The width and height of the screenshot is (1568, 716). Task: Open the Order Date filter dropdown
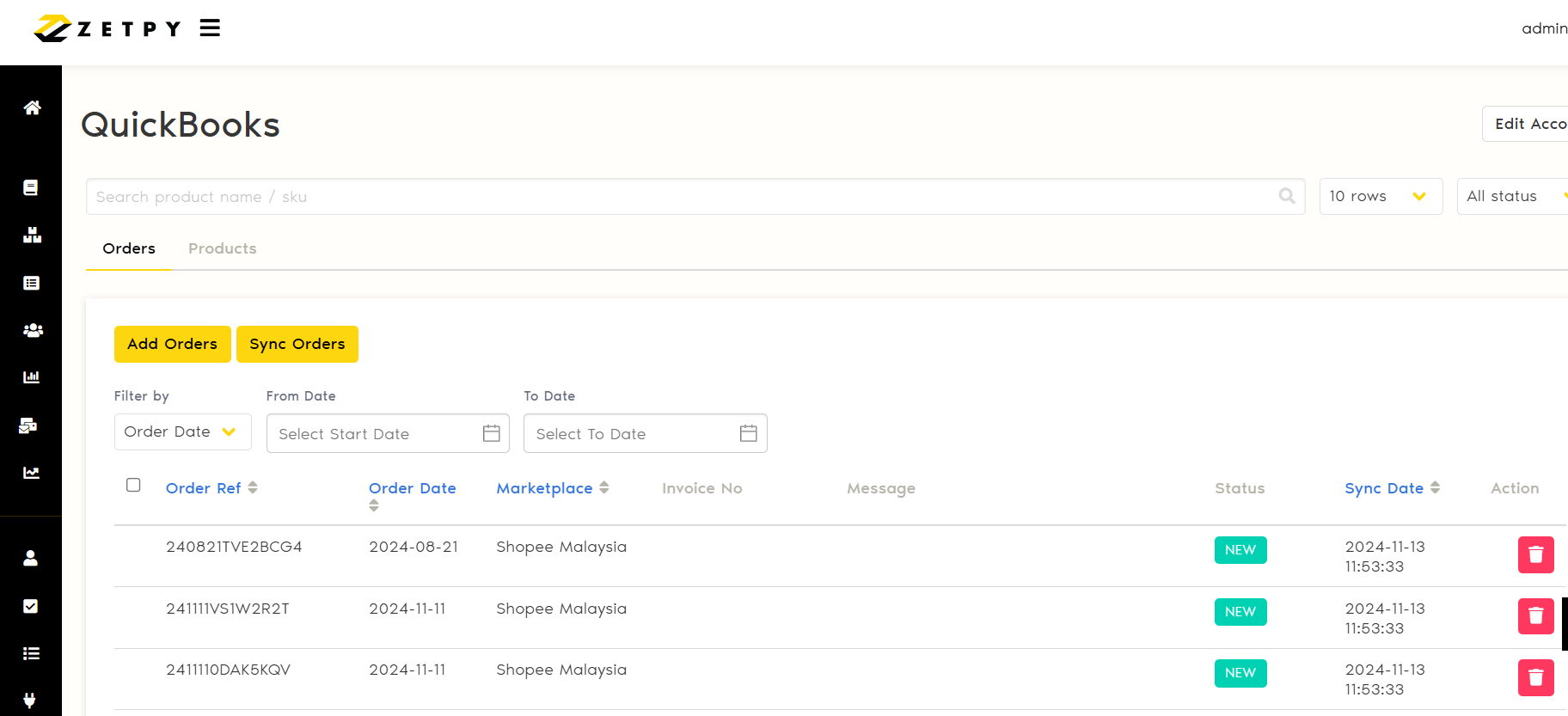tap(182, 431)
